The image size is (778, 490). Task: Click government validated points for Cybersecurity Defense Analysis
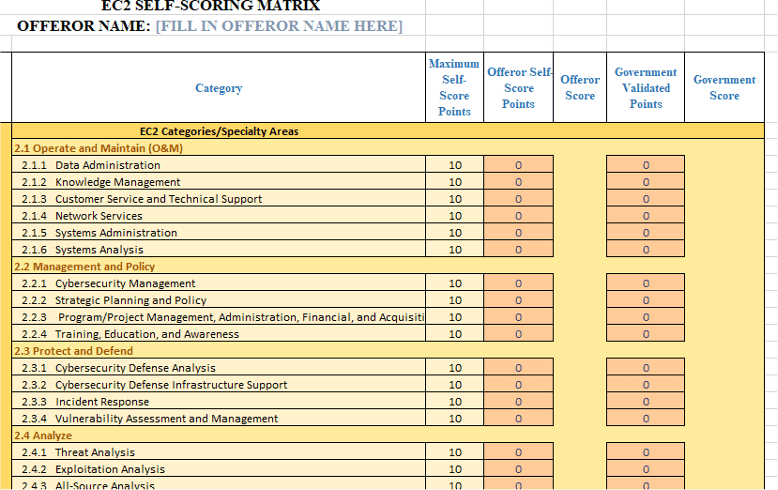646,368
